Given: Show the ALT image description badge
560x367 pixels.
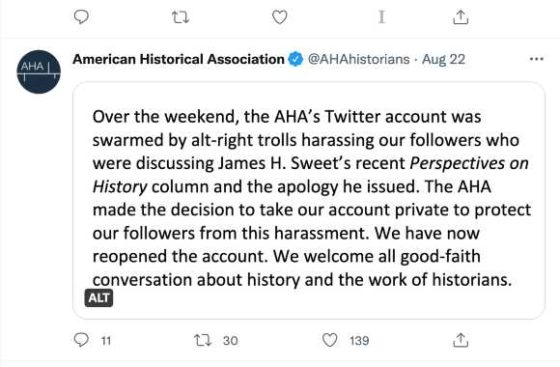Looking at the screenshot, I should pos(99,298).
